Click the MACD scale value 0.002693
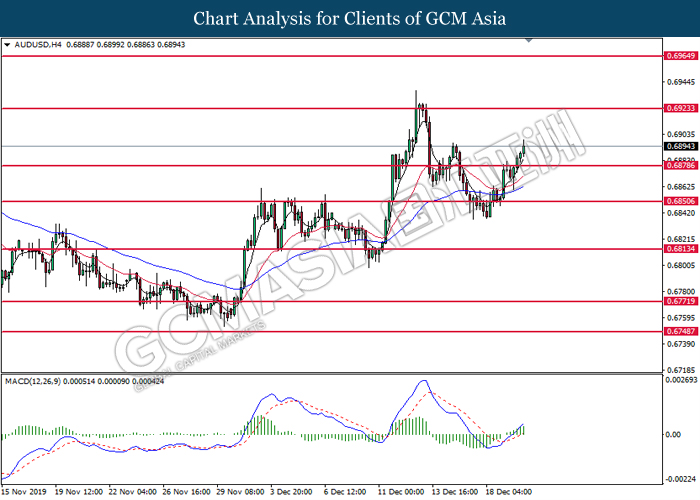The image size is (700, 500). pyautogui.click(x=681, y=380)
